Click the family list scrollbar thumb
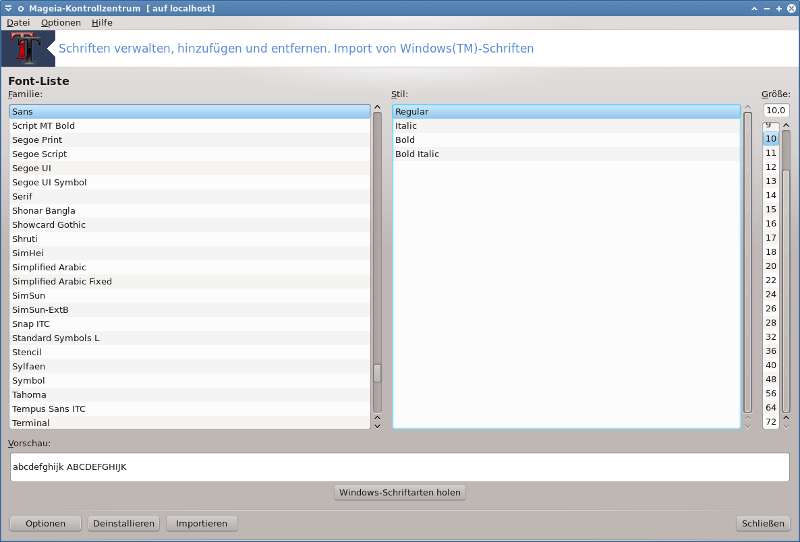Image resolution: width=800 pixels, height=542 pixels. pyautogui.click(x=378, y=373)
